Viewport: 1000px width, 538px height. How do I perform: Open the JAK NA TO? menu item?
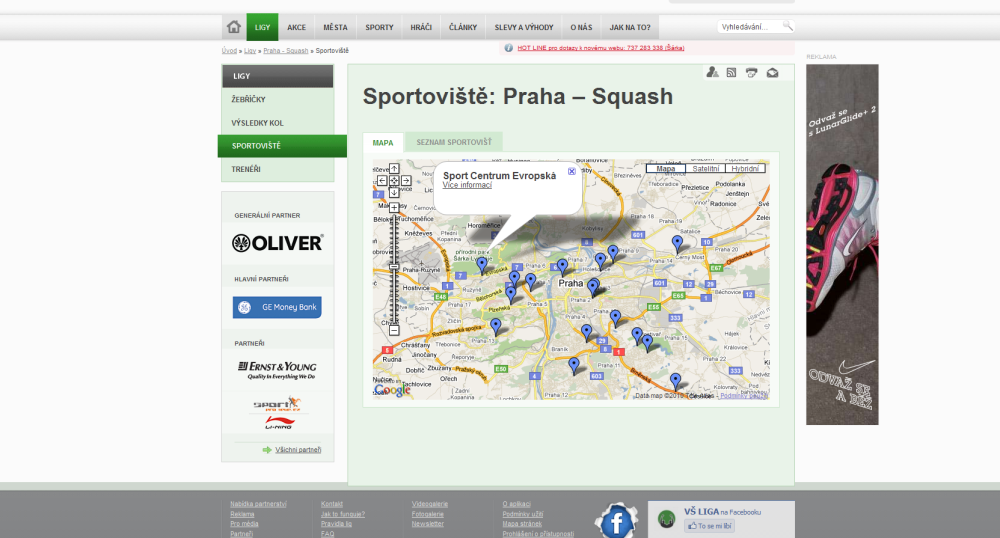tap(630, 27)
